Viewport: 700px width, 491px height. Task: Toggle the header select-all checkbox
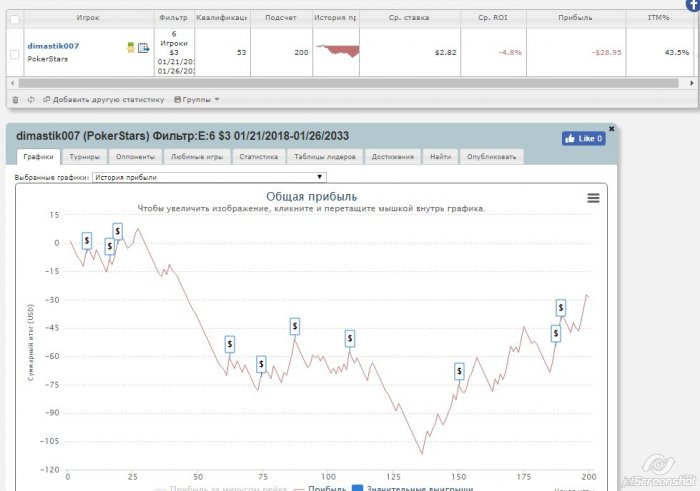[15, 19]
